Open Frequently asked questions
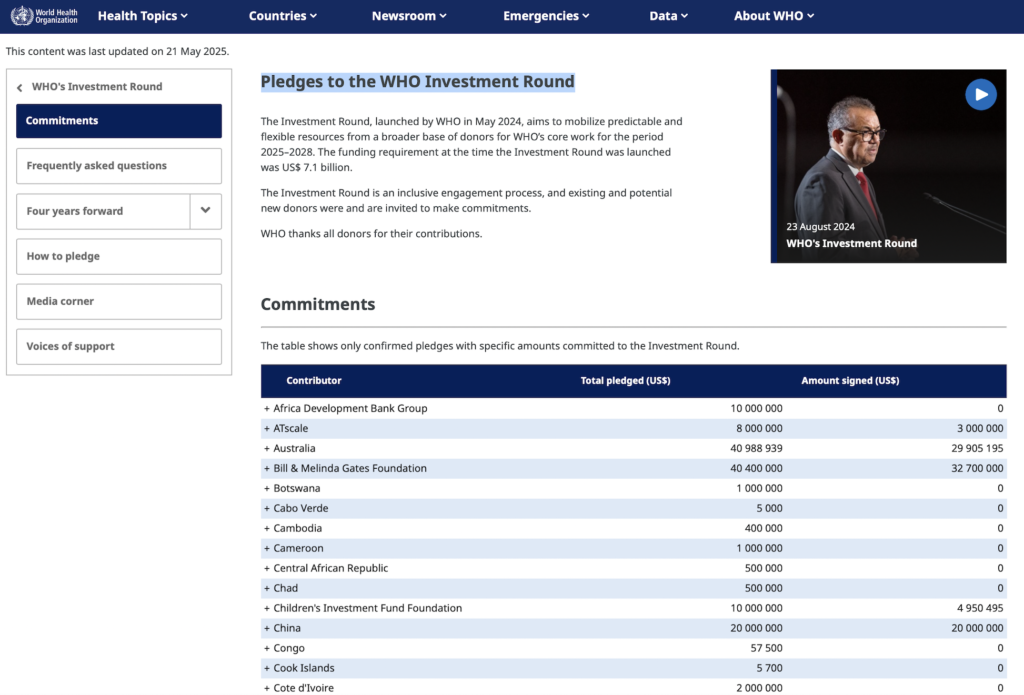Screen dimensions: 1024x695 pyautogui.click(x=119, y=166)
